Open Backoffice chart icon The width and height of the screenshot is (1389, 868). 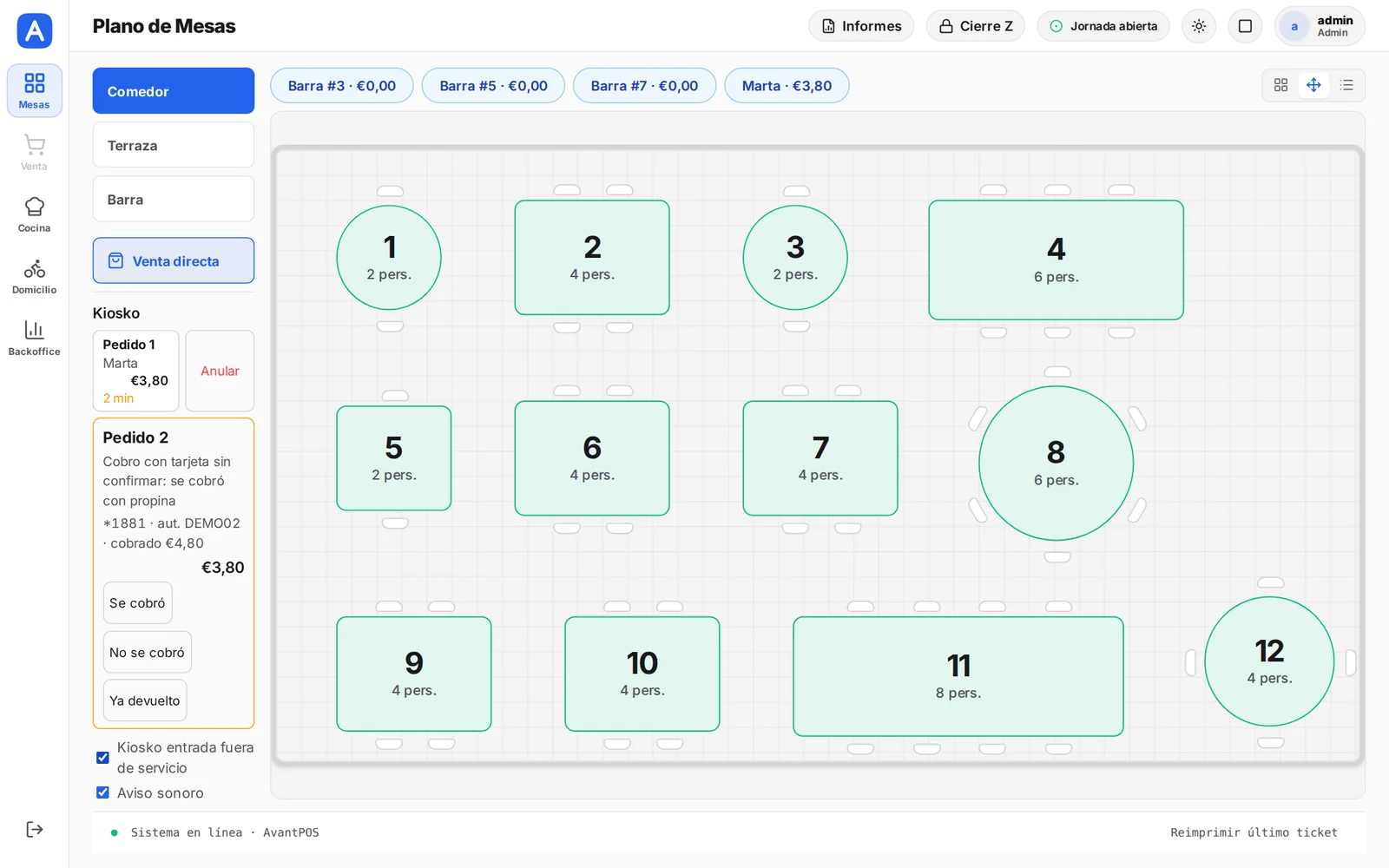(x=34, y=338)
